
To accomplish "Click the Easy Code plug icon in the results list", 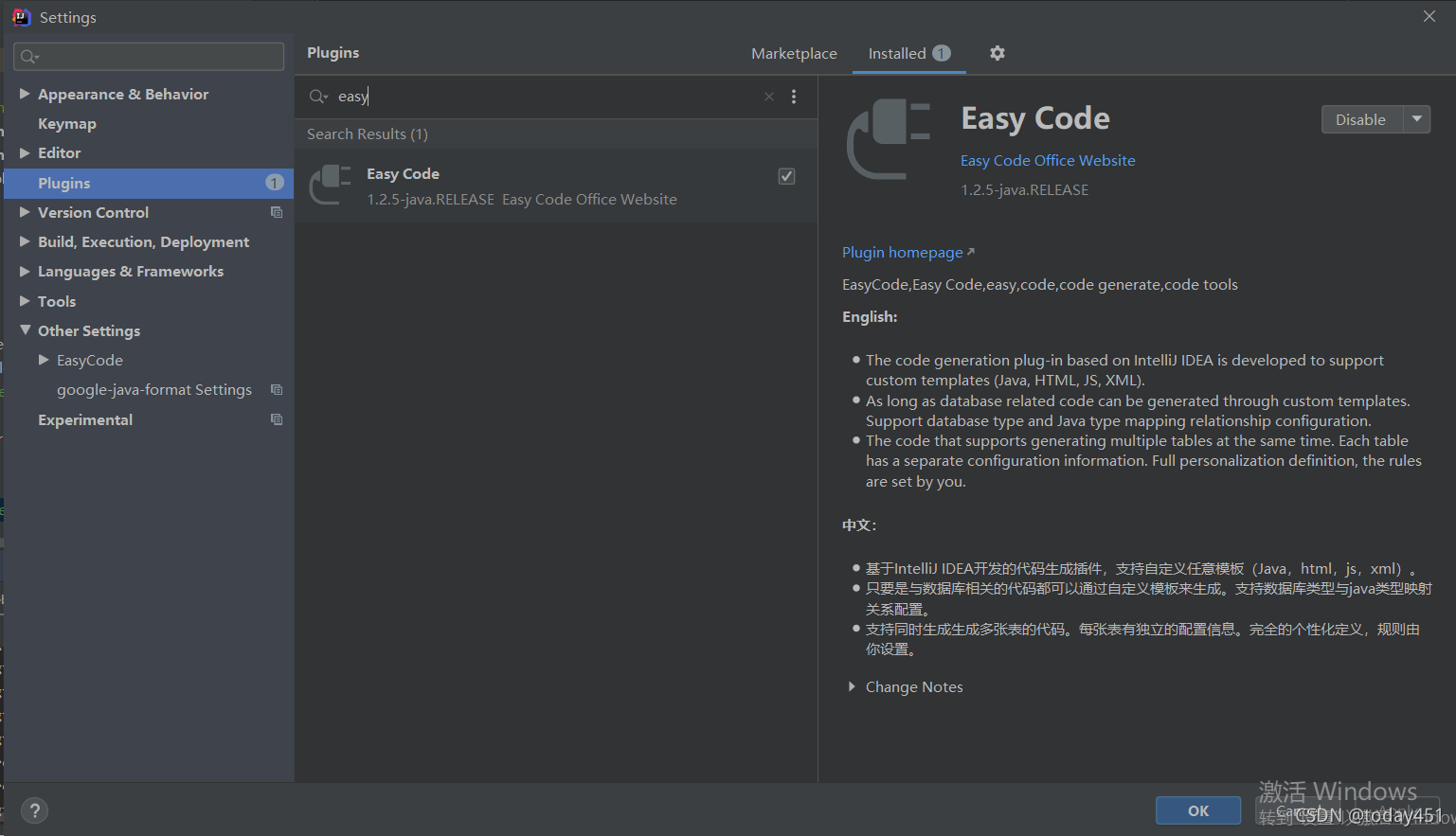I will [331, 185].
